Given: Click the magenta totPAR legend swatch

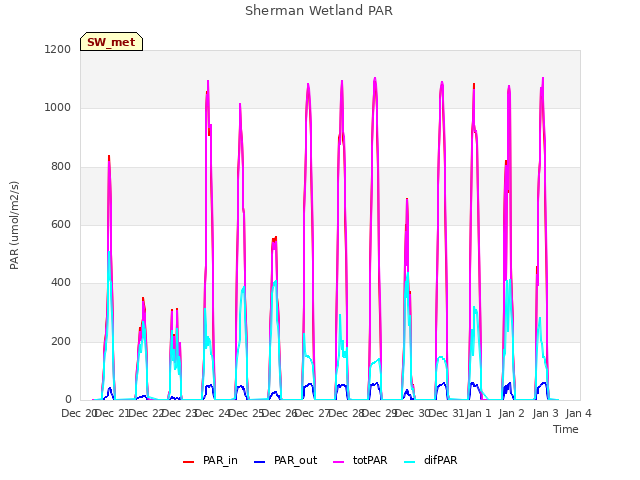Looking at the screenshot, I should [x=339, y=462].
